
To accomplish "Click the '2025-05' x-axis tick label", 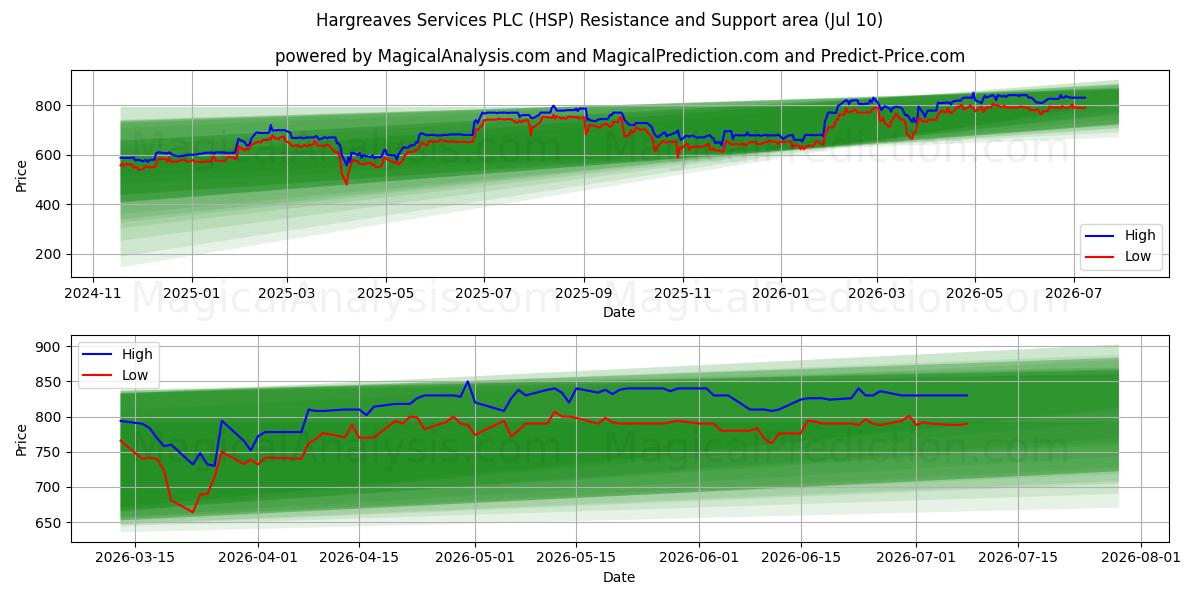I will click(386, 294).
